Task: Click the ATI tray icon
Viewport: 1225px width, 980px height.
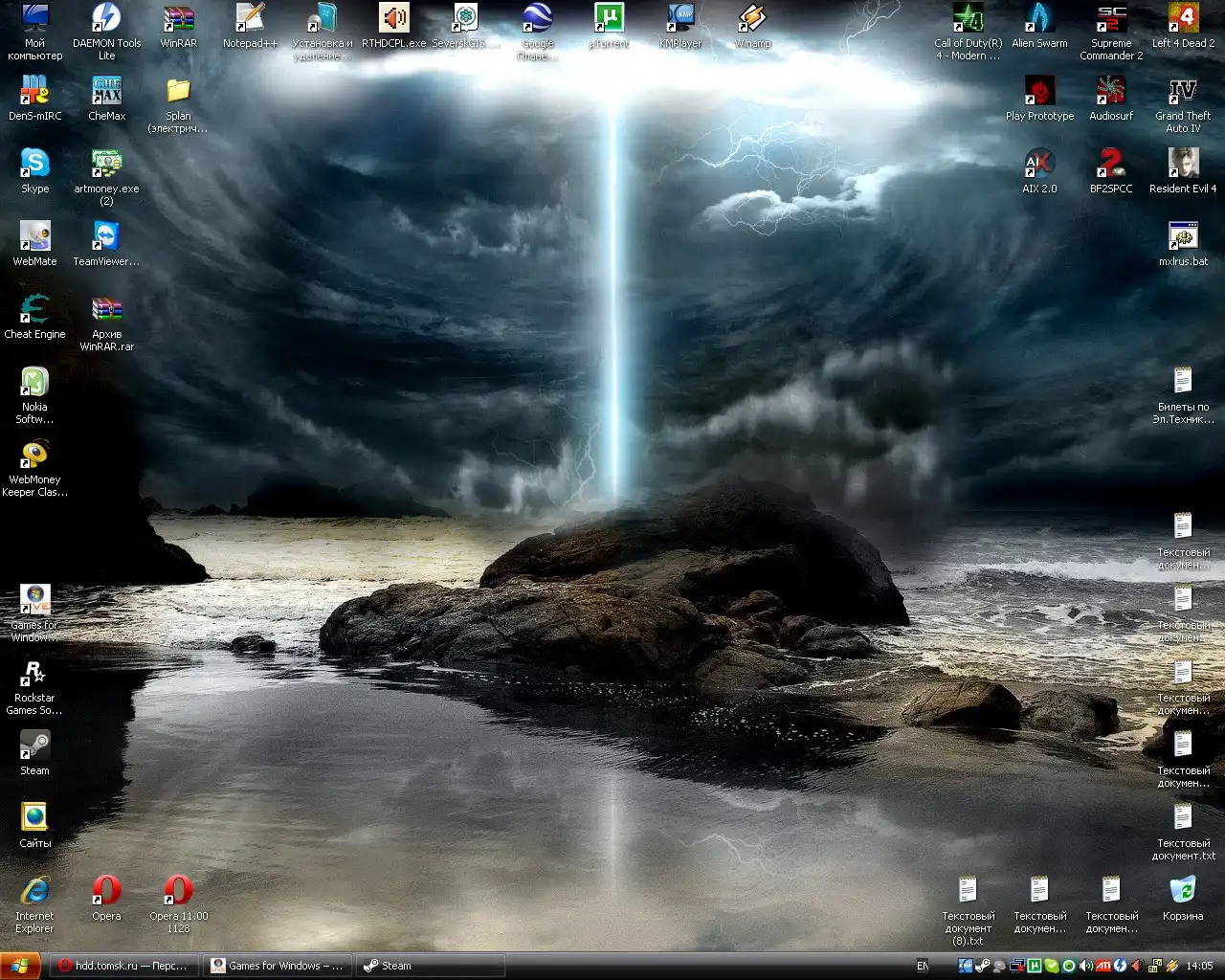Action: click(1103, 966)
